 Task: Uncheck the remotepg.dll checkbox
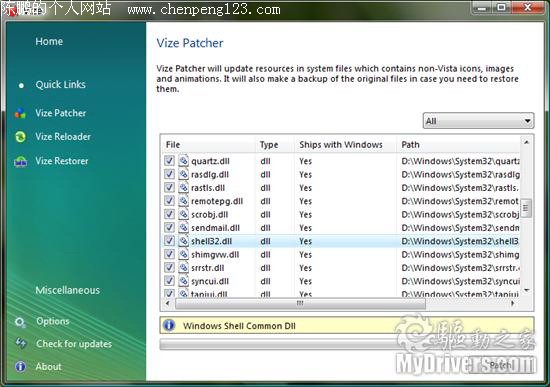[169, 201]
